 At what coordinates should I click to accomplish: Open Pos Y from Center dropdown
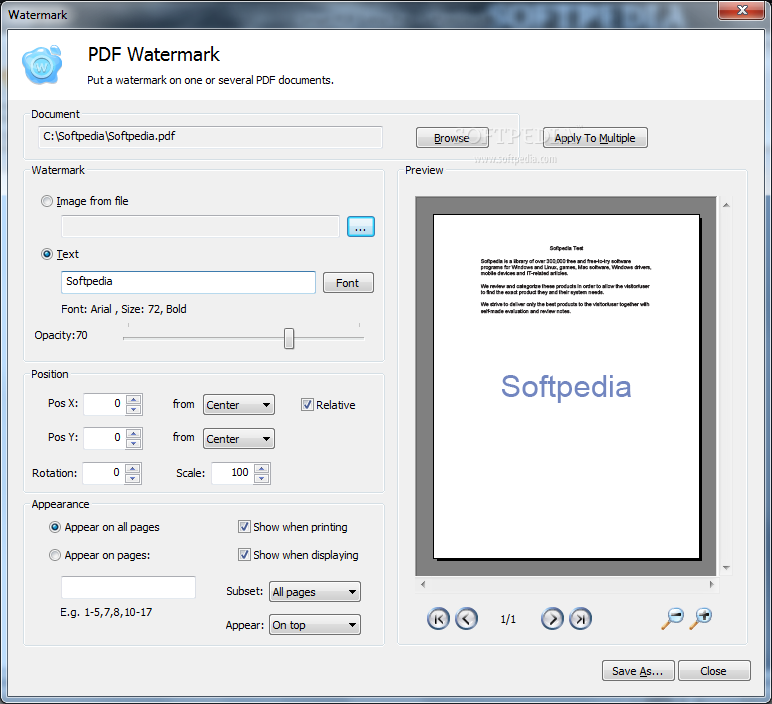(x=239, y=439)
